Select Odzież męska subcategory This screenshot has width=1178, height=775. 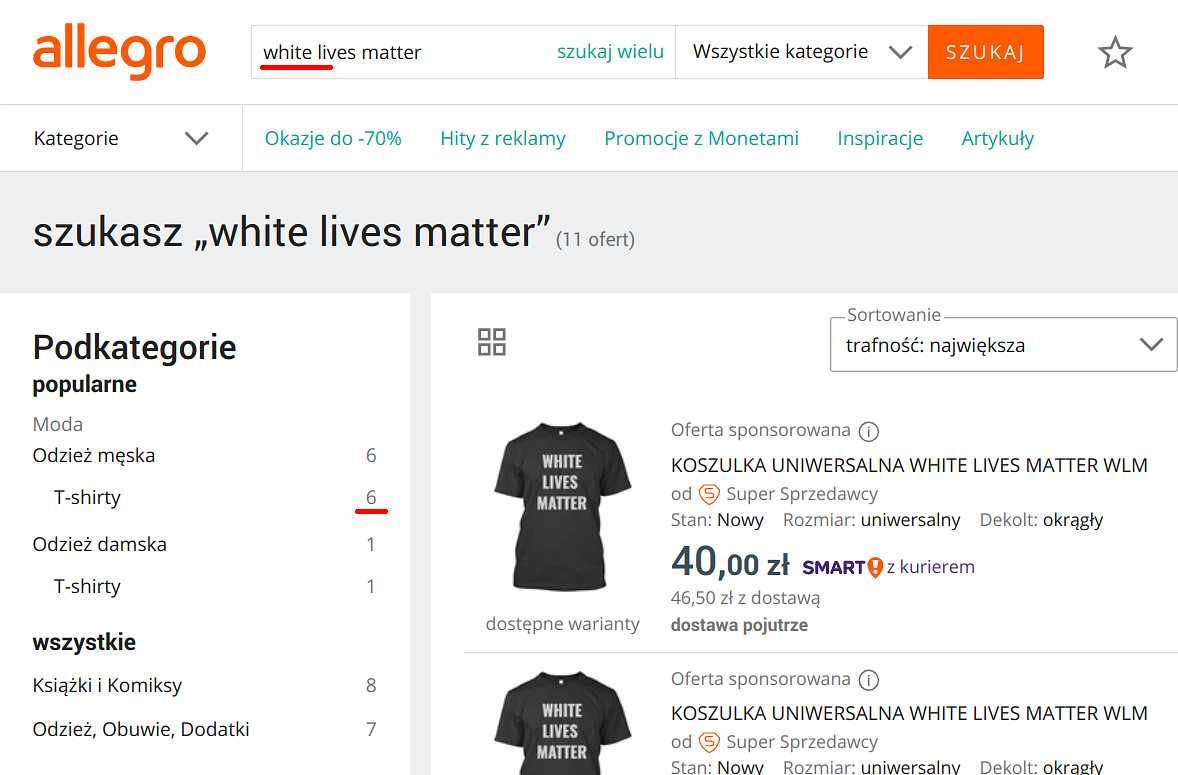click(x=94, y=455)
